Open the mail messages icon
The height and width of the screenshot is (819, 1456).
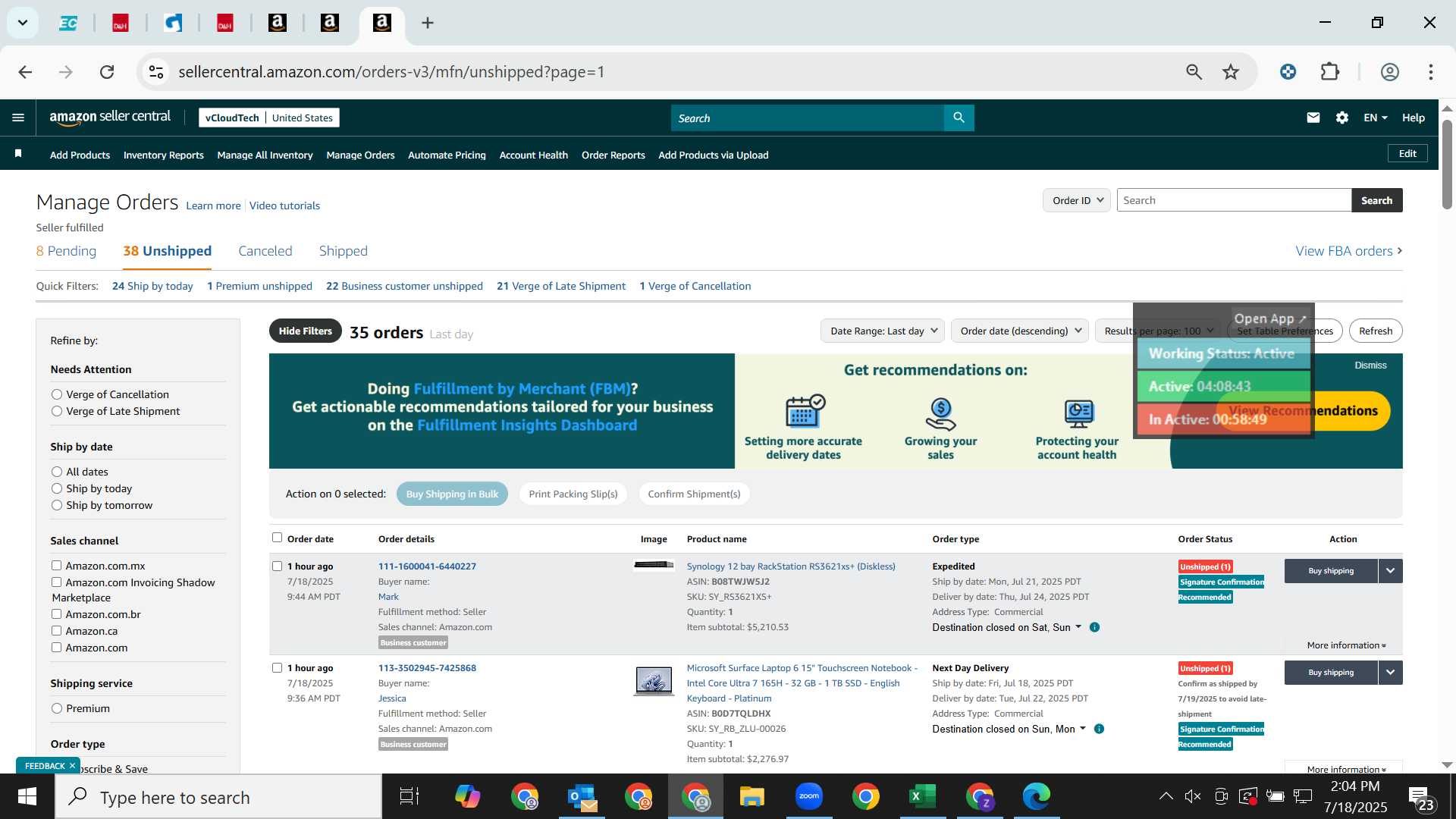(1313, 118)
